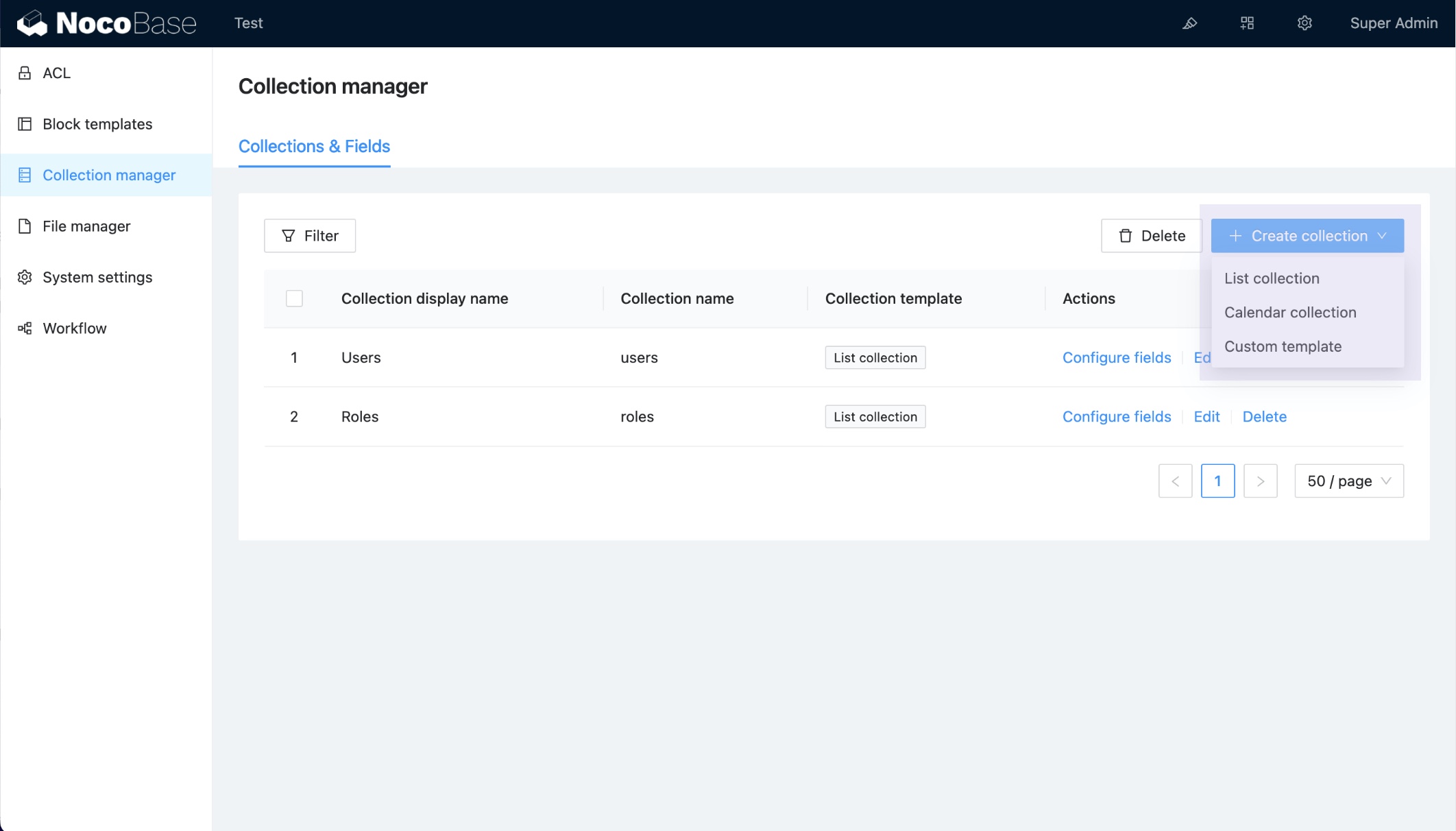Toggle the select-all checkbox in table header

[x=294, y=298]
